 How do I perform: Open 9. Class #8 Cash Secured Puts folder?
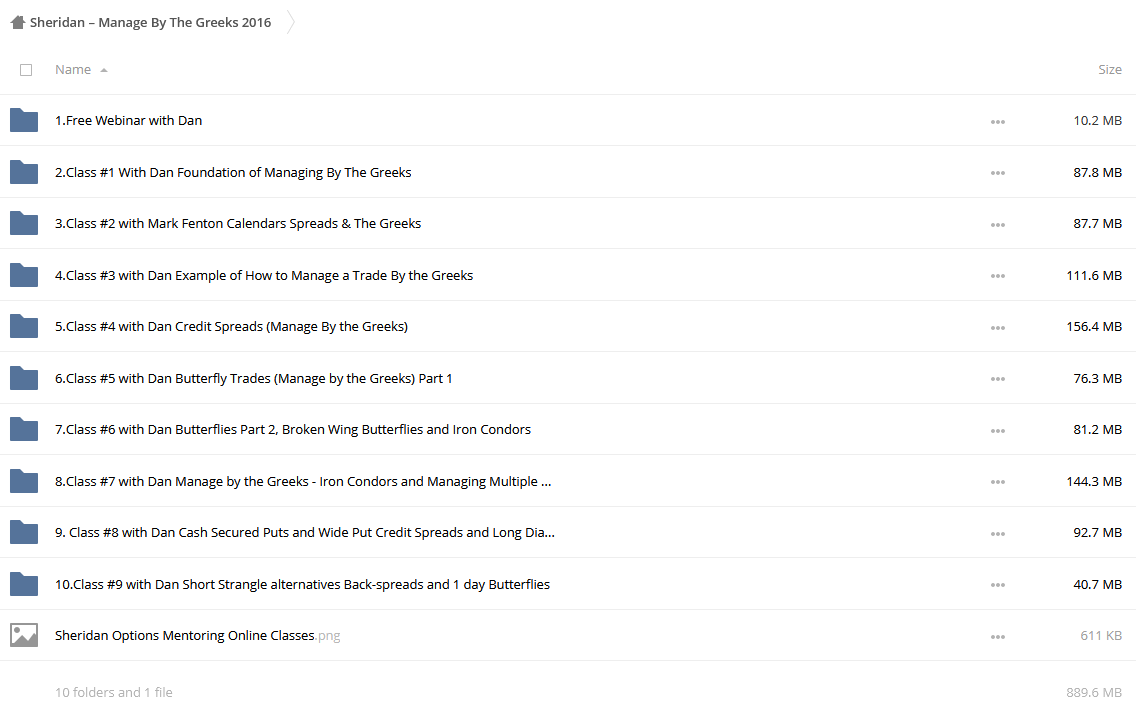[305, 532]
